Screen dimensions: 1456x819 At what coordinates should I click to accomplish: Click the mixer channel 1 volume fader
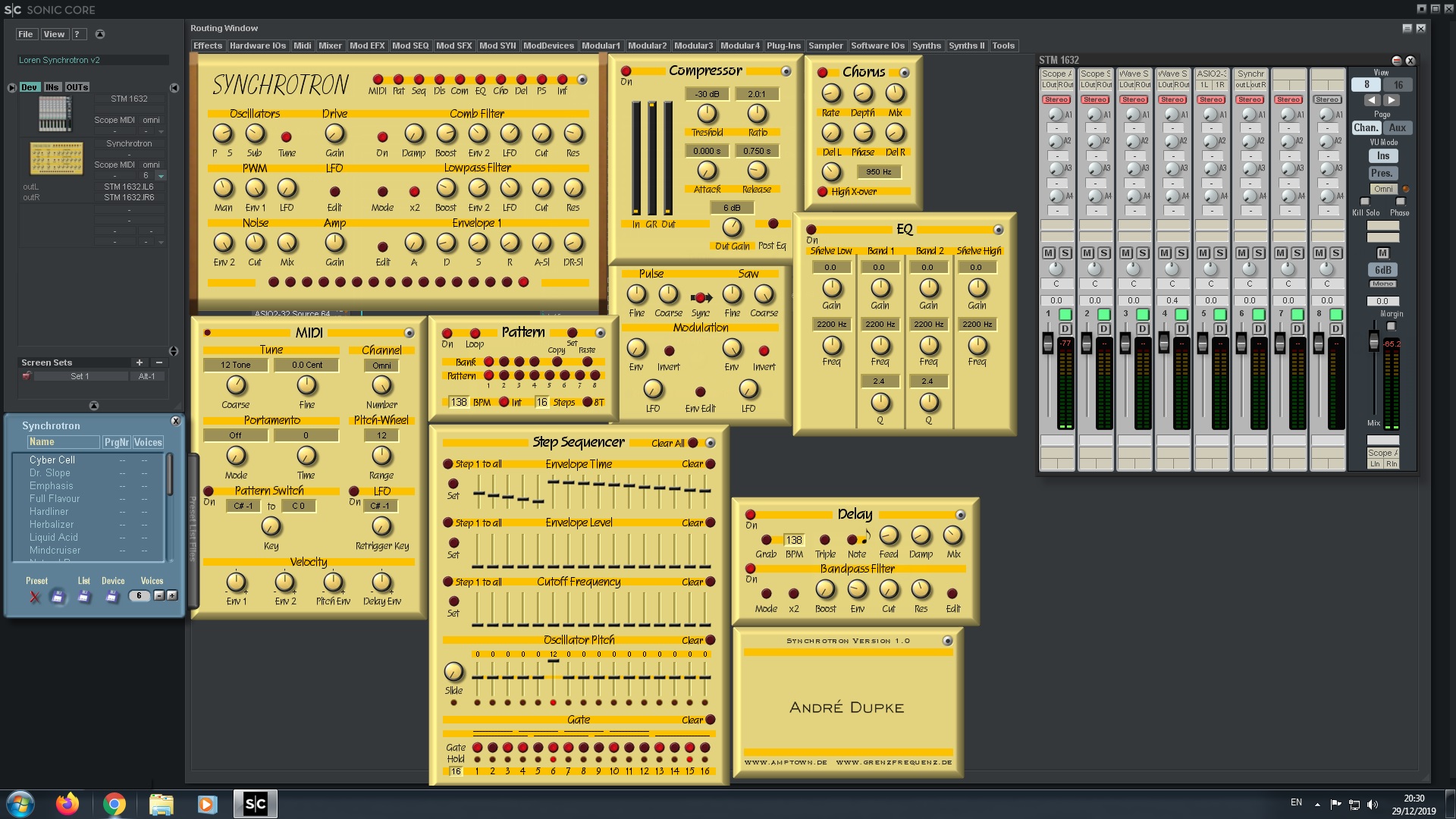pos(1048,344)
